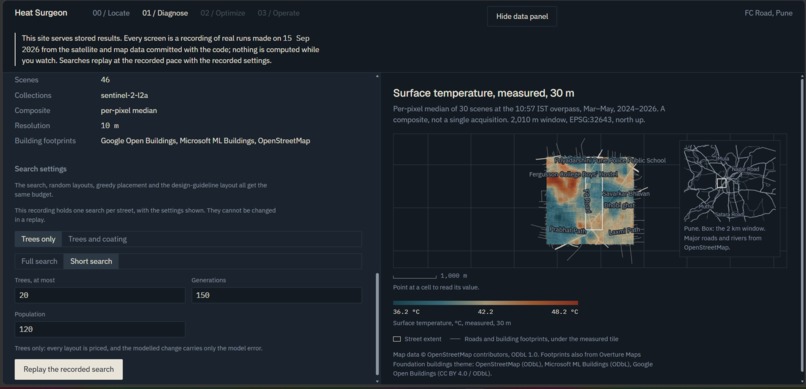
Task: Click the Hide data panel button
Action: click(522, 16)
